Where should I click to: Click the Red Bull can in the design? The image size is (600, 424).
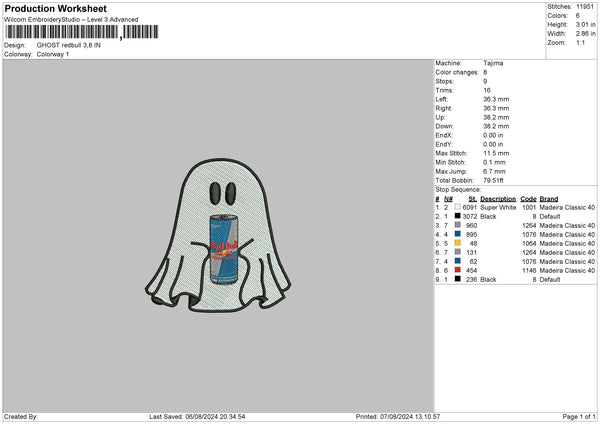224,249
